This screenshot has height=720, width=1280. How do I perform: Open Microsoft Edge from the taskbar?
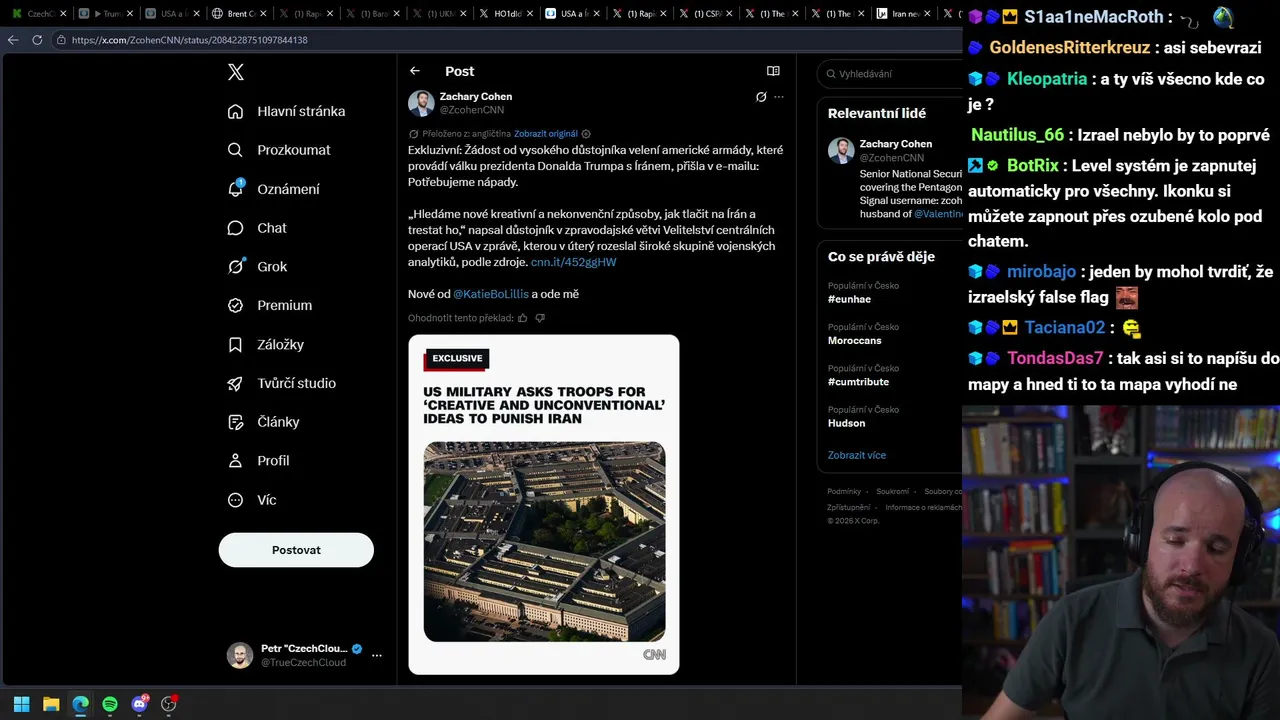pyautogui.click(x=81, y=704)
